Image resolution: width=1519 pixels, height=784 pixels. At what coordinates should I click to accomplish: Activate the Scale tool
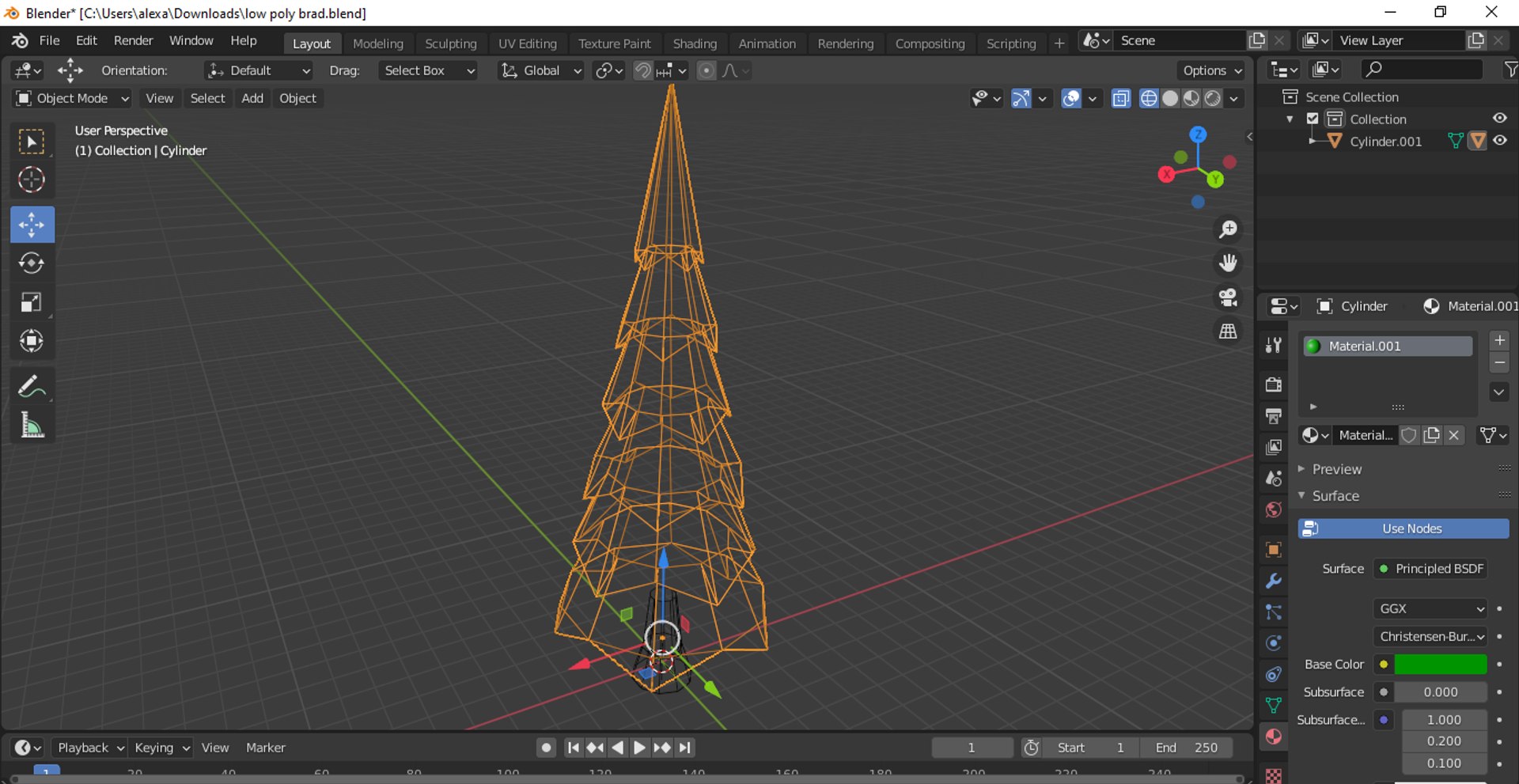[32, 302]
